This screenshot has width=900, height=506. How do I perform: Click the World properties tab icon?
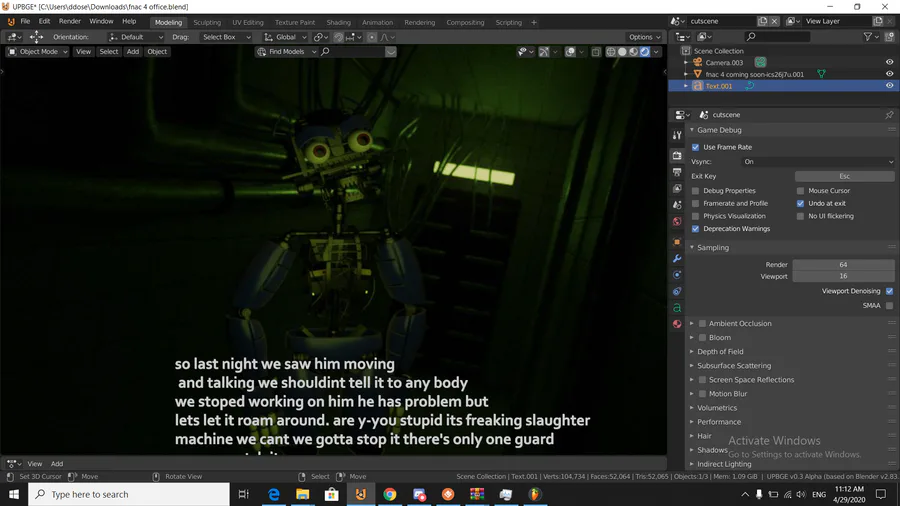(x=677, y=221)
